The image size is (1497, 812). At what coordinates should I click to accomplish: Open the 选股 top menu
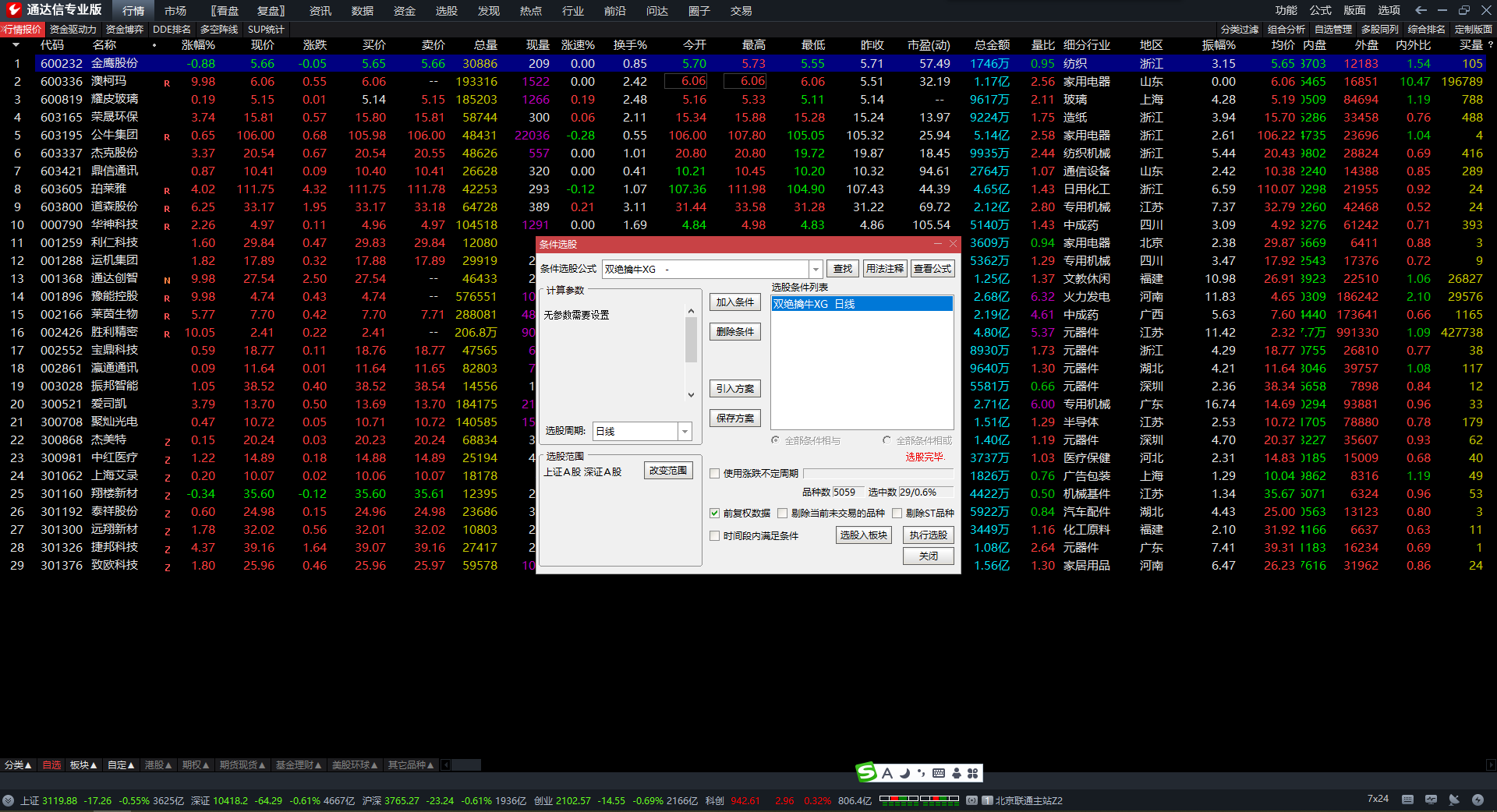pos(447,11)
